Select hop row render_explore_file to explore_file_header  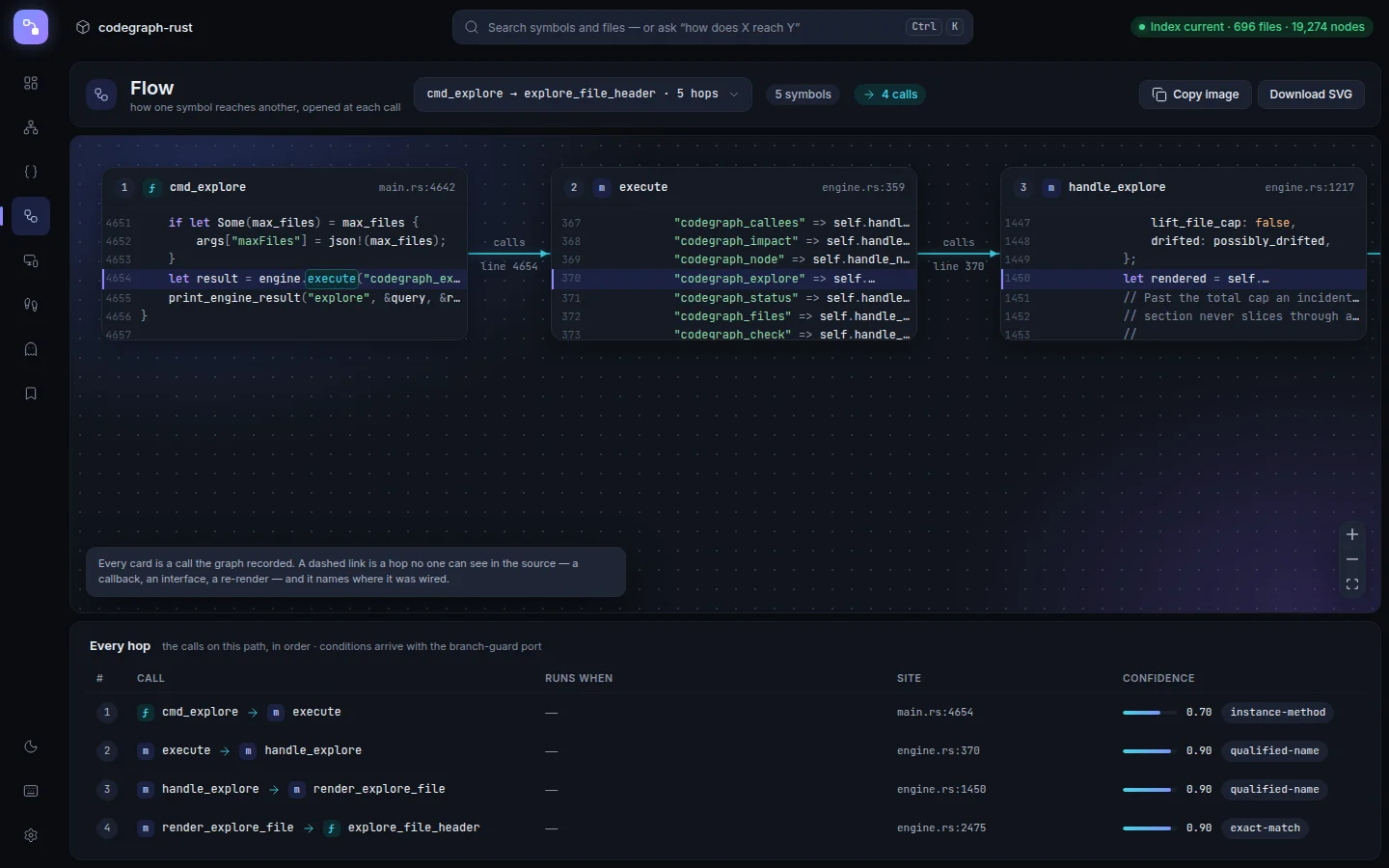(725, 827)
